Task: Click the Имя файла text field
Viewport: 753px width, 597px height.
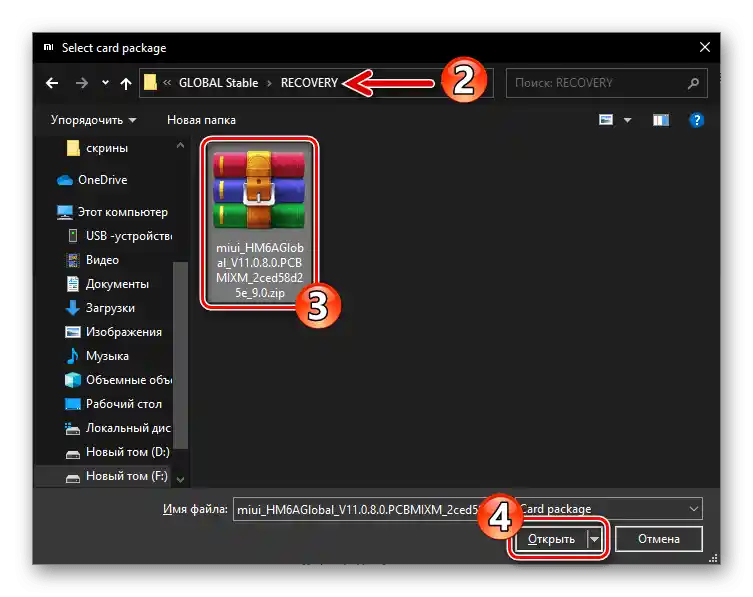Action: tap(360, 510)
